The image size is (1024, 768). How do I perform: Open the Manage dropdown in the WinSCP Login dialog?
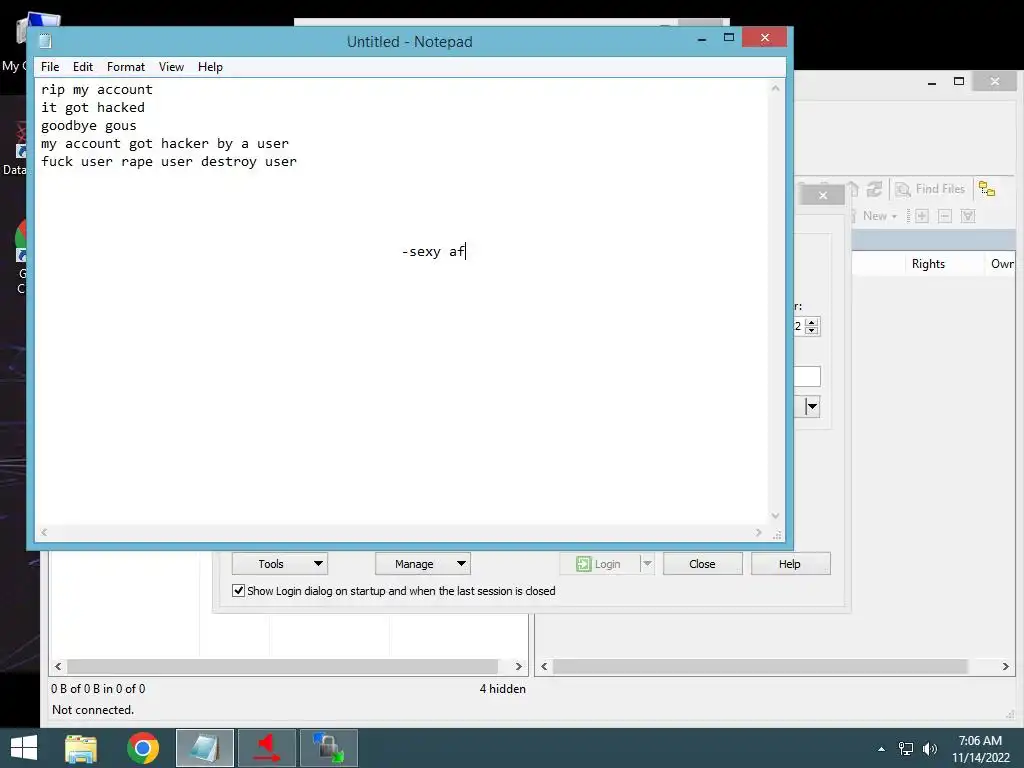[423, 564]
